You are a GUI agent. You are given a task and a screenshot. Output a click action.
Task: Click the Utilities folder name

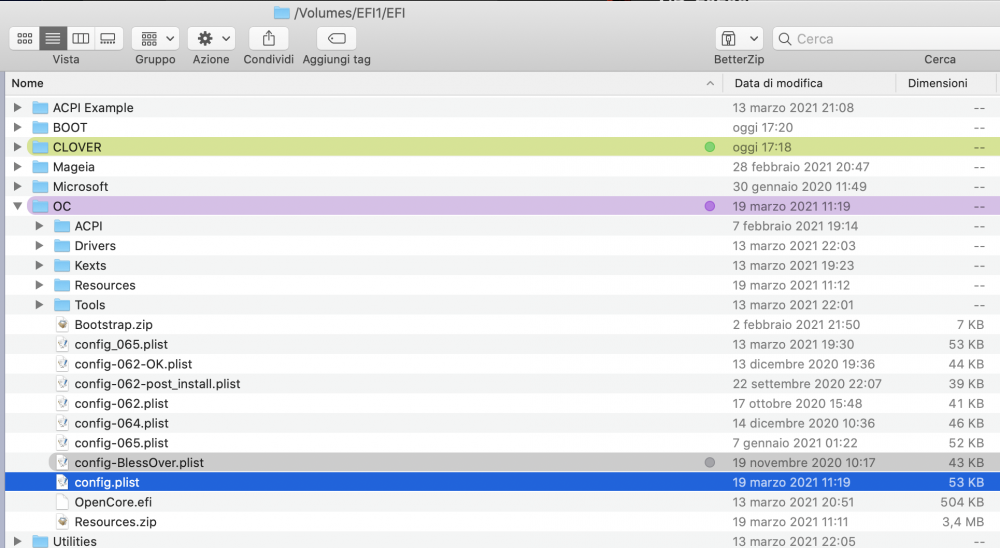coord(75,542)
